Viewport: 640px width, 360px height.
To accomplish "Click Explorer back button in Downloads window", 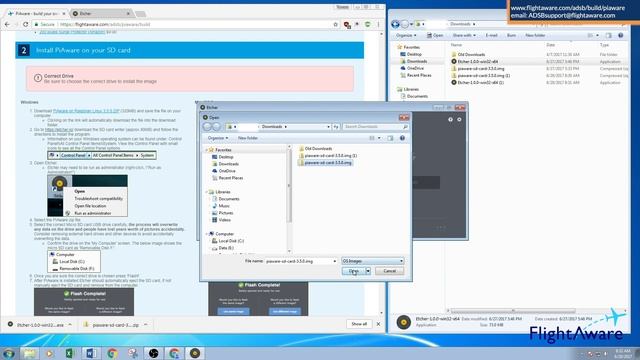I will click(395, 24).
